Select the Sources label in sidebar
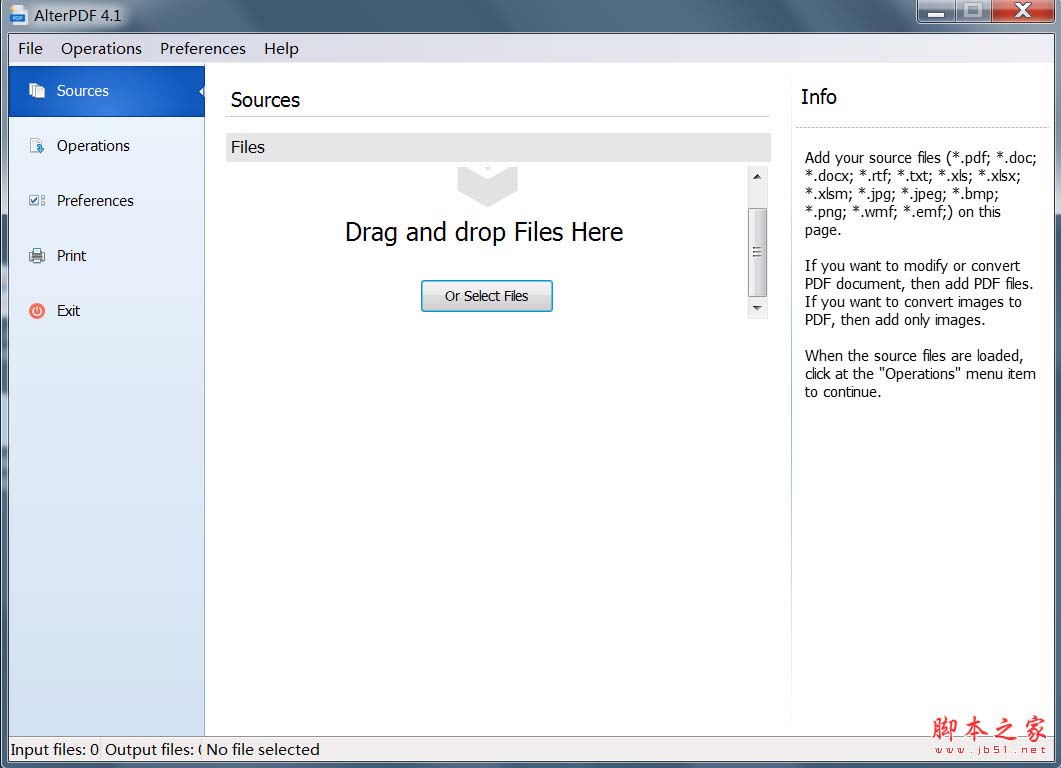The image size is (1061, 768). click(83, 91)
